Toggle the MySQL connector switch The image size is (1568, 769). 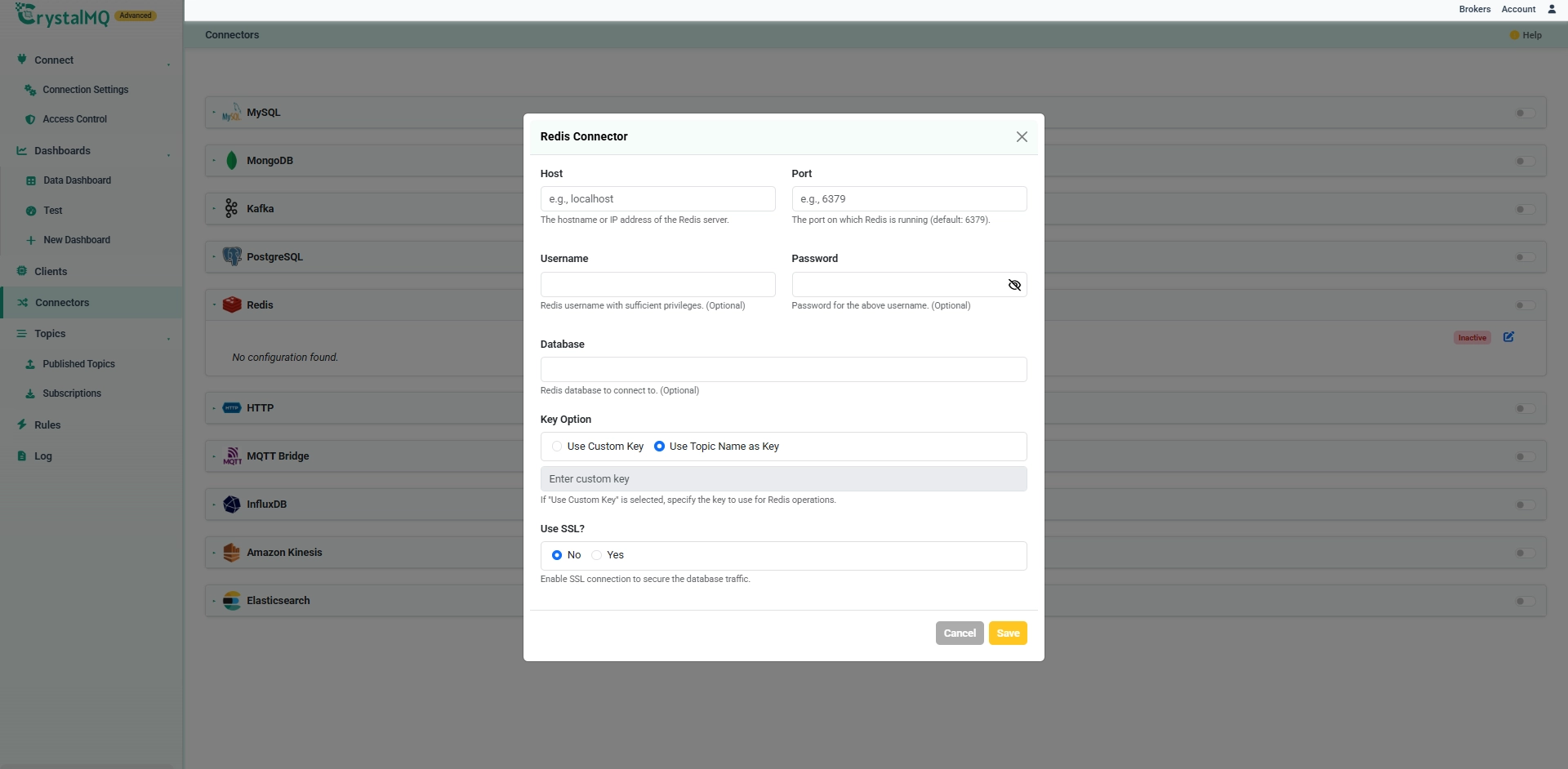pos(1525,113)
